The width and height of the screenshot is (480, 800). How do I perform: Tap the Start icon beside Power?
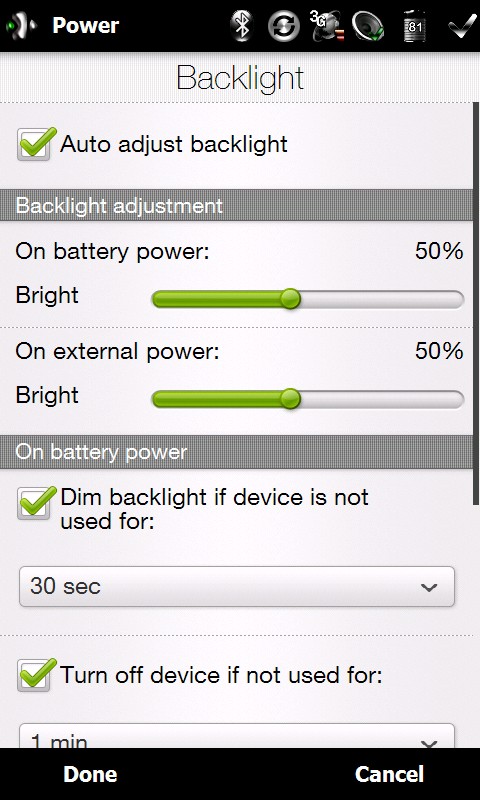[21, 26]
